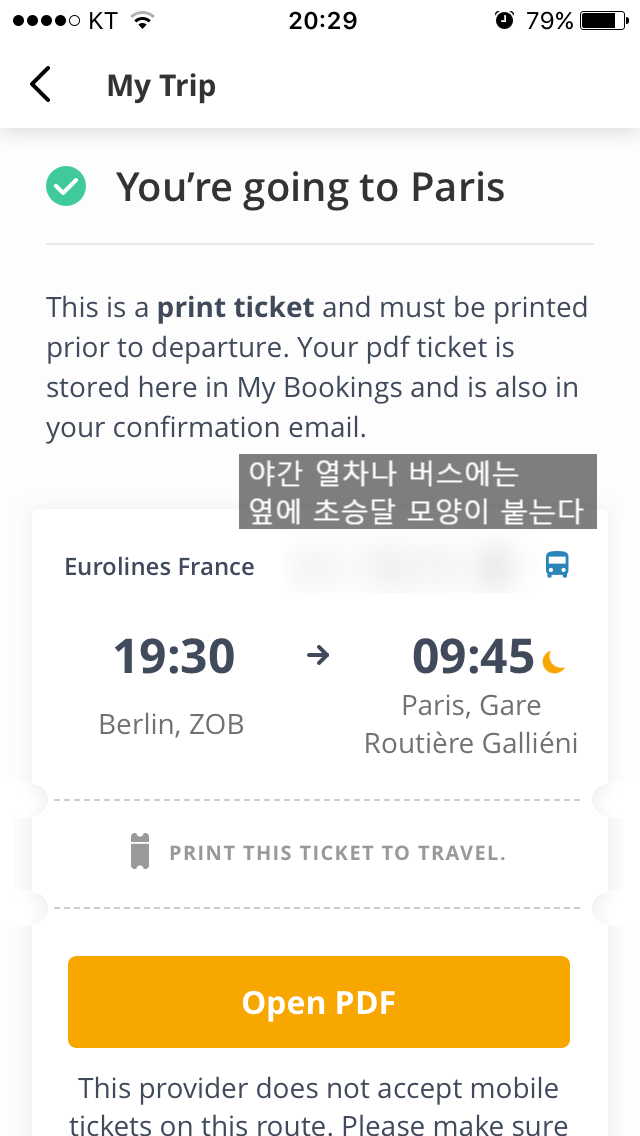Tap PRINT THIS TICKET TO TRAVEL text

pos(337,853)
